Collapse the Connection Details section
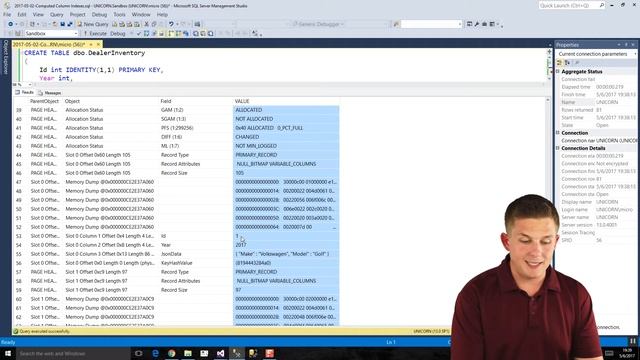 pos(558,148)
